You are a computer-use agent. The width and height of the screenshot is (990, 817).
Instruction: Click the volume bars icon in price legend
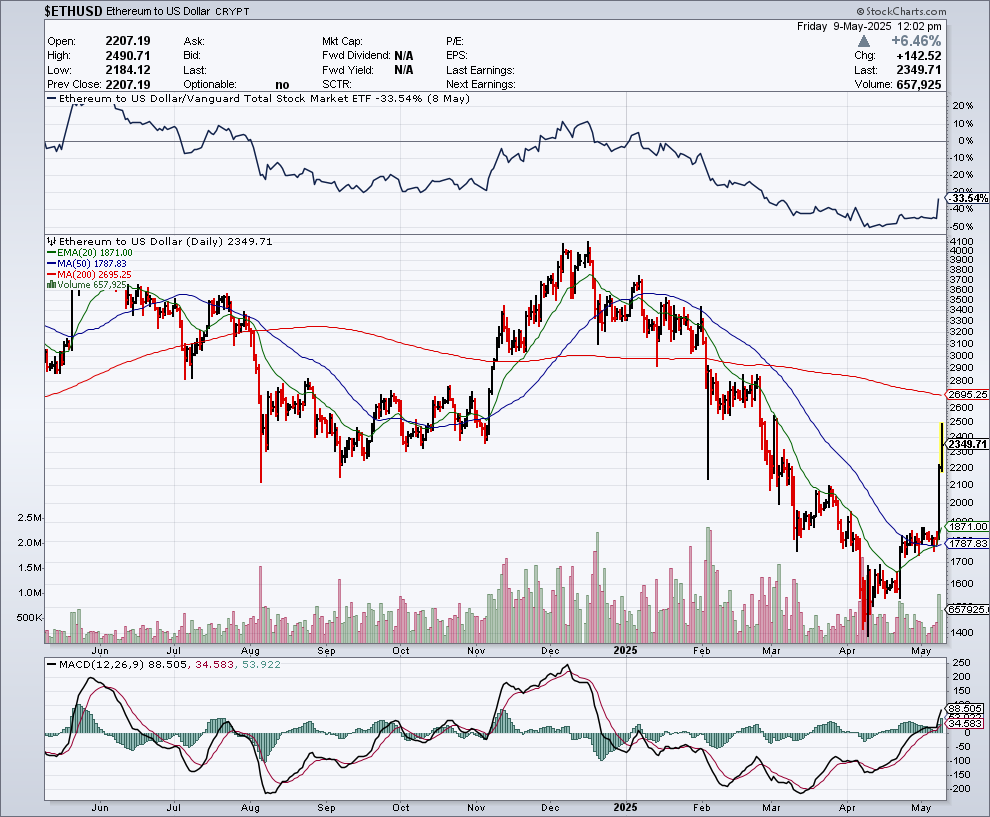click(x=52, y=285)
